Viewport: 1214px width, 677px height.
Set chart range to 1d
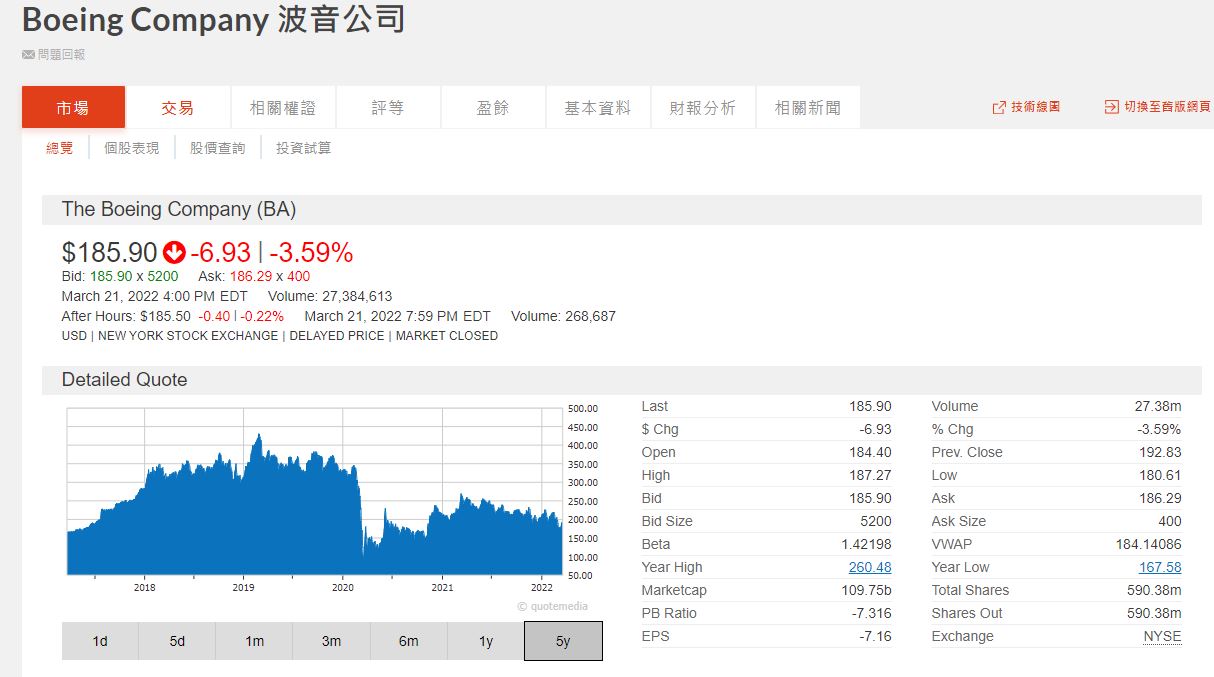pyautogui.click(x=100, y=641)
